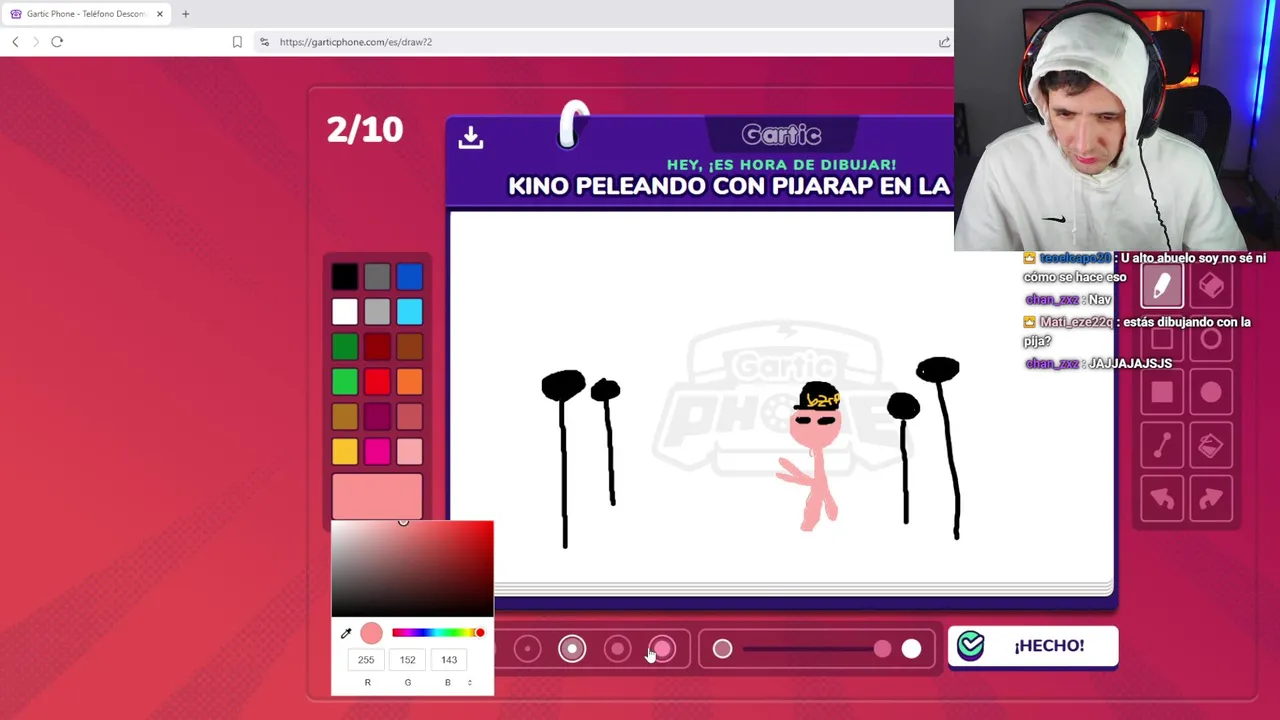Image resolution: width=1280 pixels, height=720 pixels.
Task: Select the pencil drawing tool
Action: coord(1162,287)
